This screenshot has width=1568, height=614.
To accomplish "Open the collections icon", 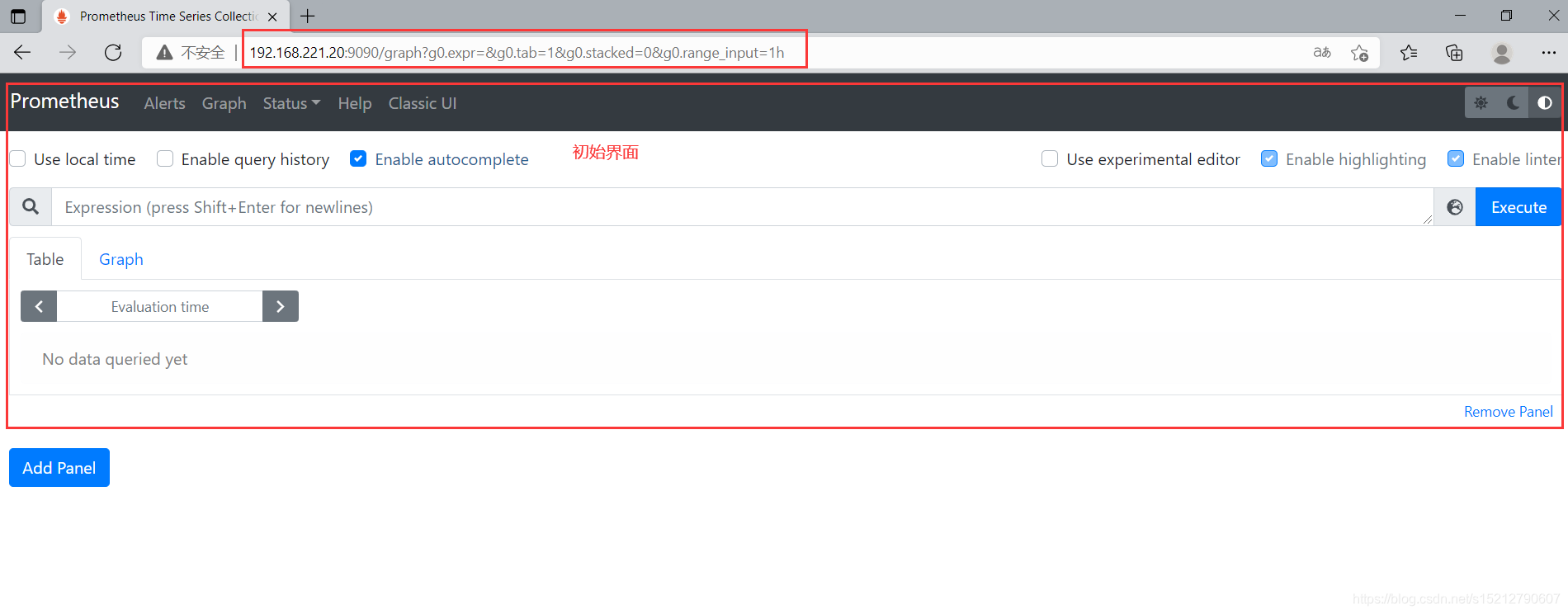I will (1454, 53).
